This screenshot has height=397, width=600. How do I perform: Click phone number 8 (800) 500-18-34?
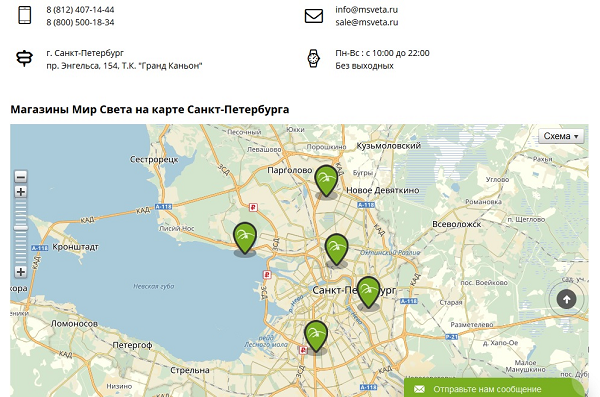tap(80, 22)
